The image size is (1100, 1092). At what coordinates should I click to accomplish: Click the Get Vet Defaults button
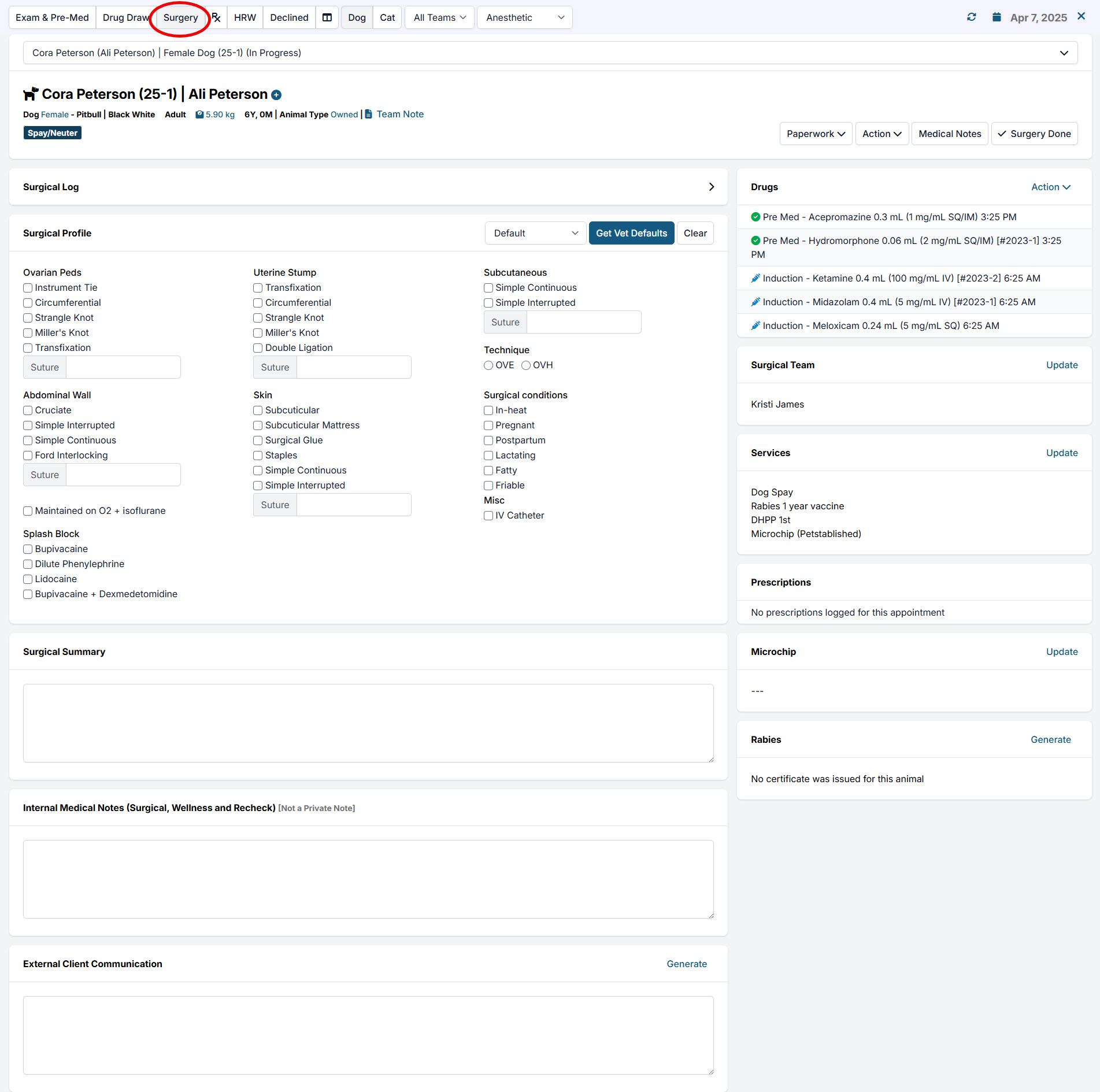(631, 233)
